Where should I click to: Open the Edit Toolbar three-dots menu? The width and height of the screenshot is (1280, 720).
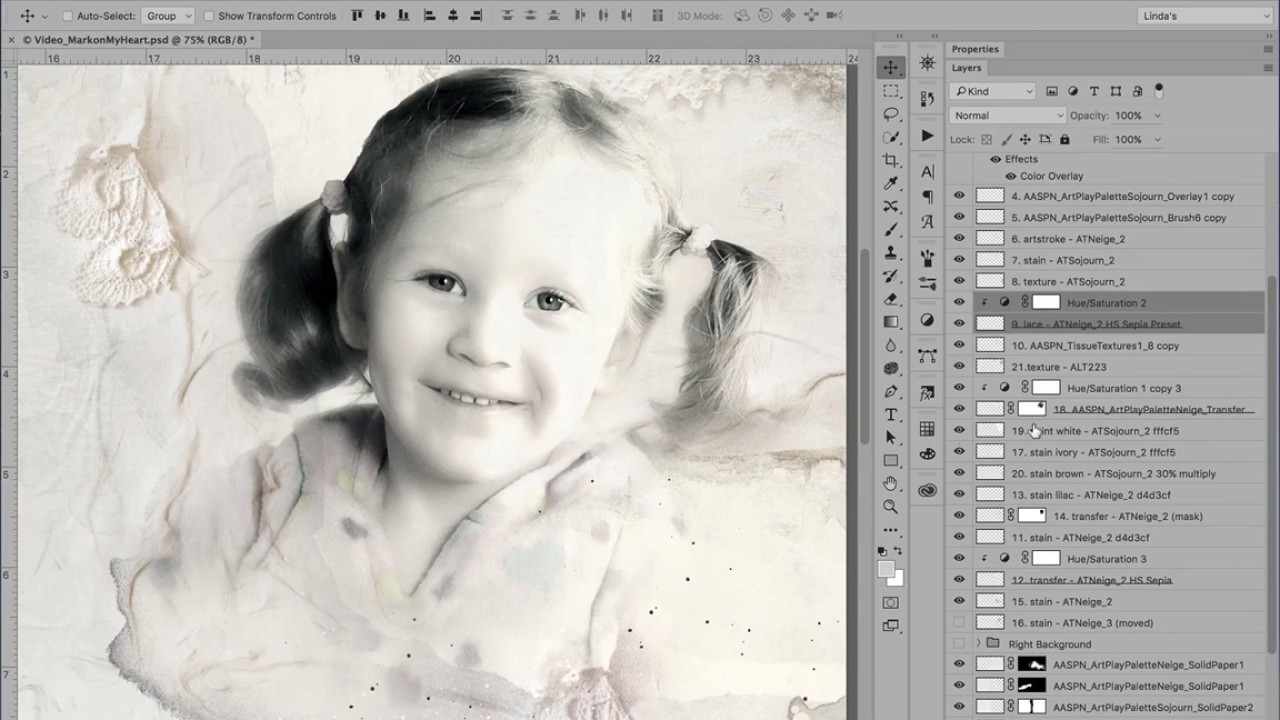[x=891, y=529]
